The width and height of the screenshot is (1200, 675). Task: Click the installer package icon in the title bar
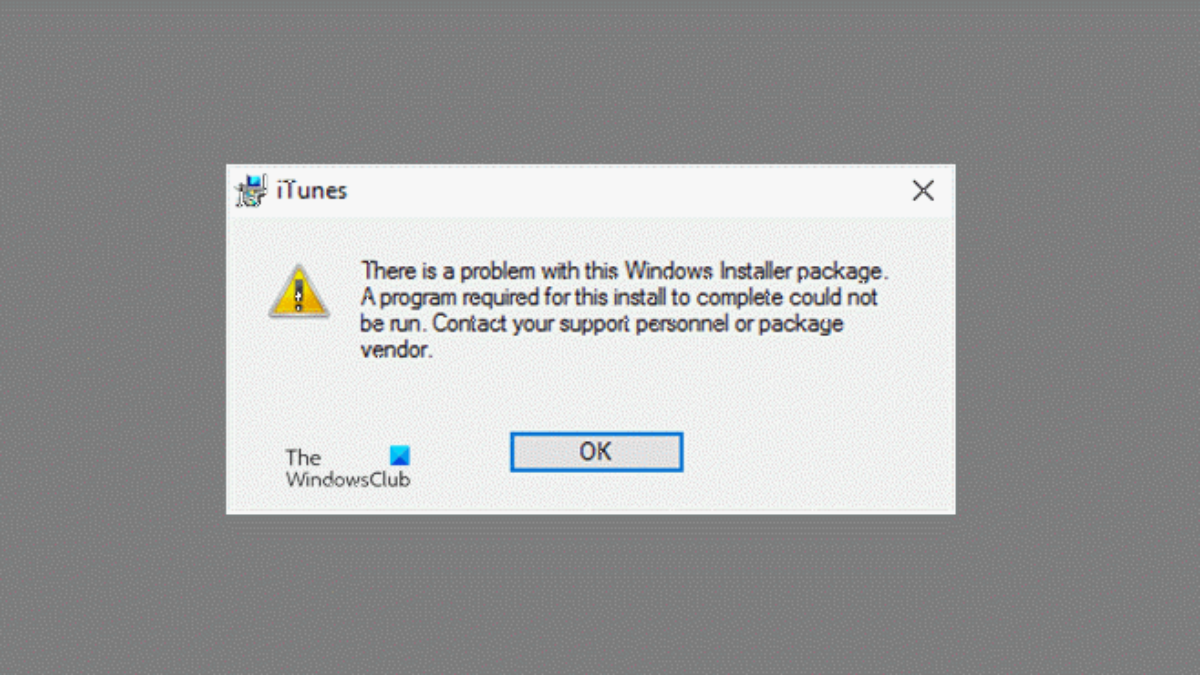251,190
